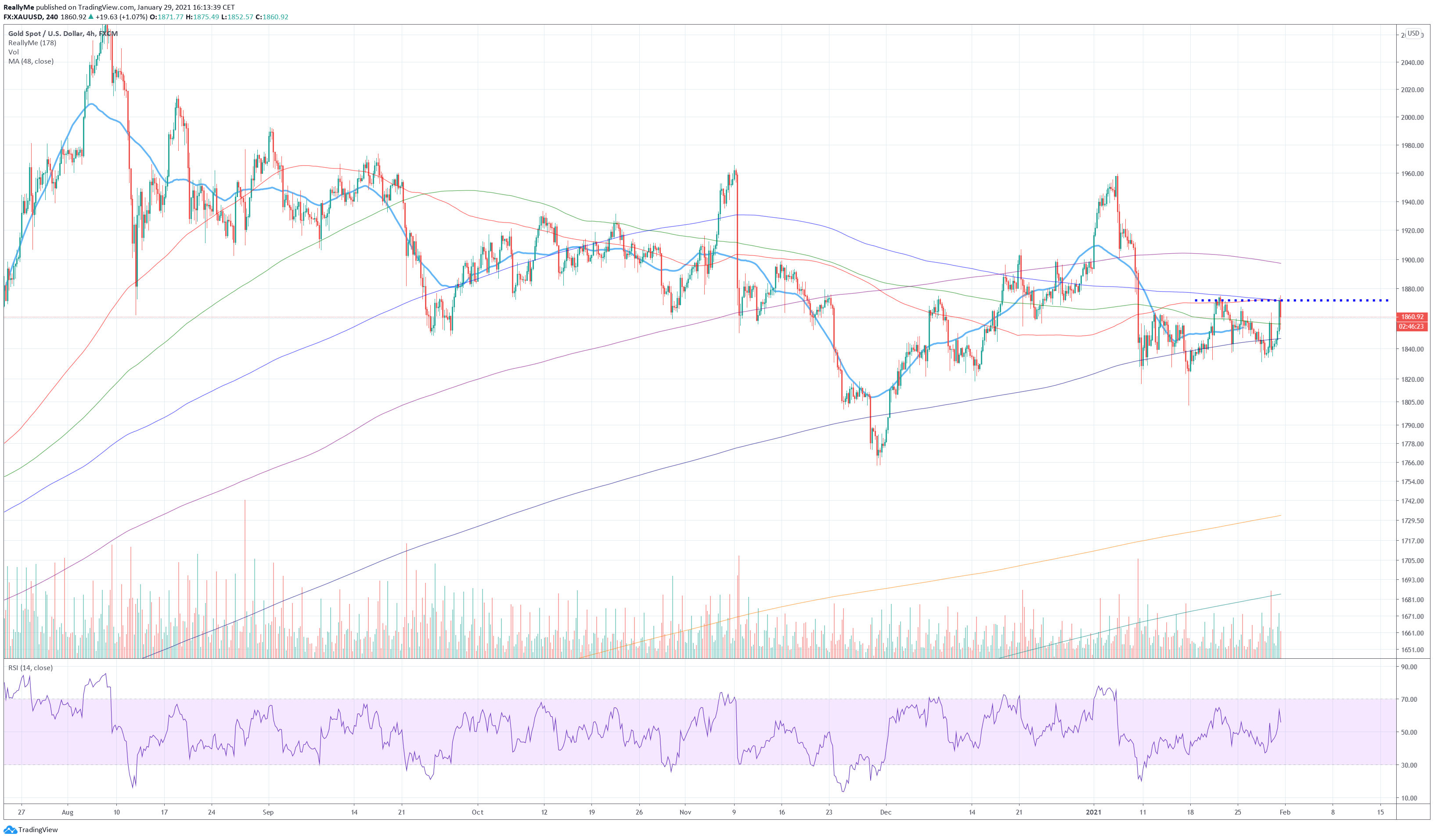Click the RSI 30.00 scale label
The height and width of the screenshot is (840, 1434).
point(1409,765)
